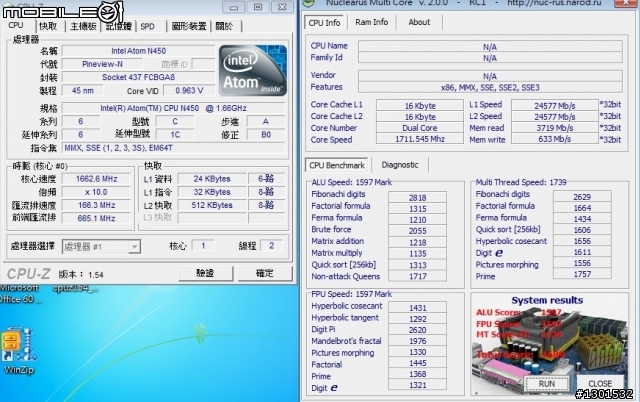Switch to the Diagnostic tab

(400, 165)
